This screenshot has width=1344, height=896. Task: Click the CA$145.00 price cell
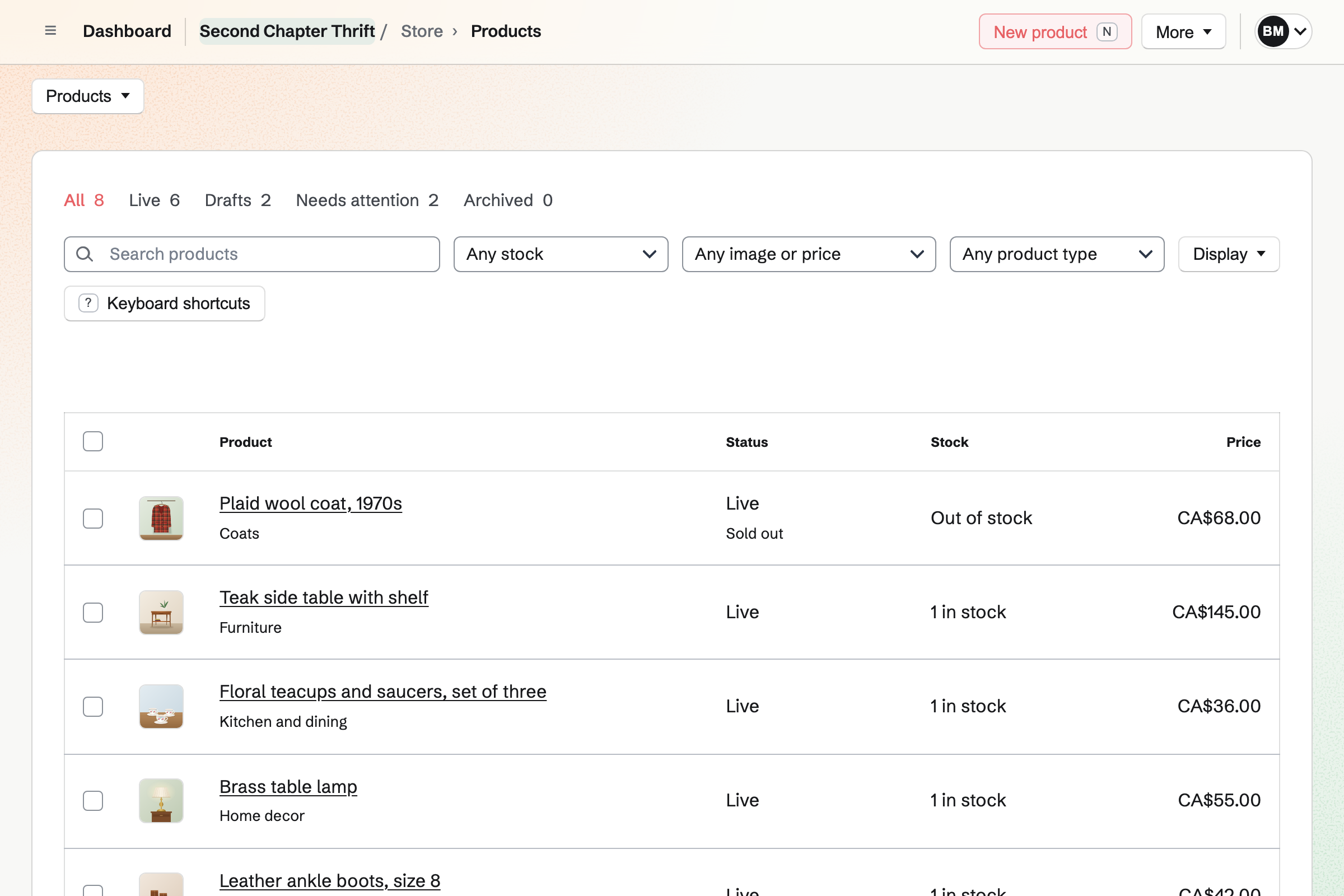click(x=1216, y=613)
